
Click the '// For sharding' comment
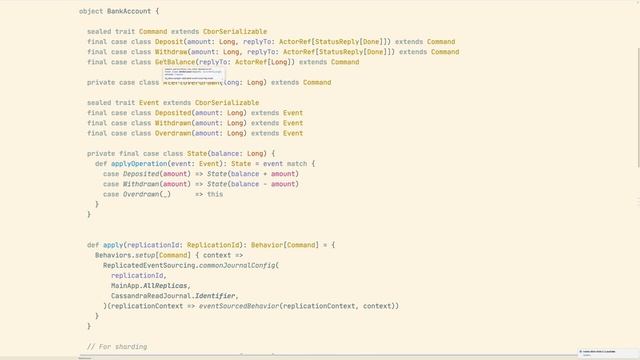(x=117, y=347)
